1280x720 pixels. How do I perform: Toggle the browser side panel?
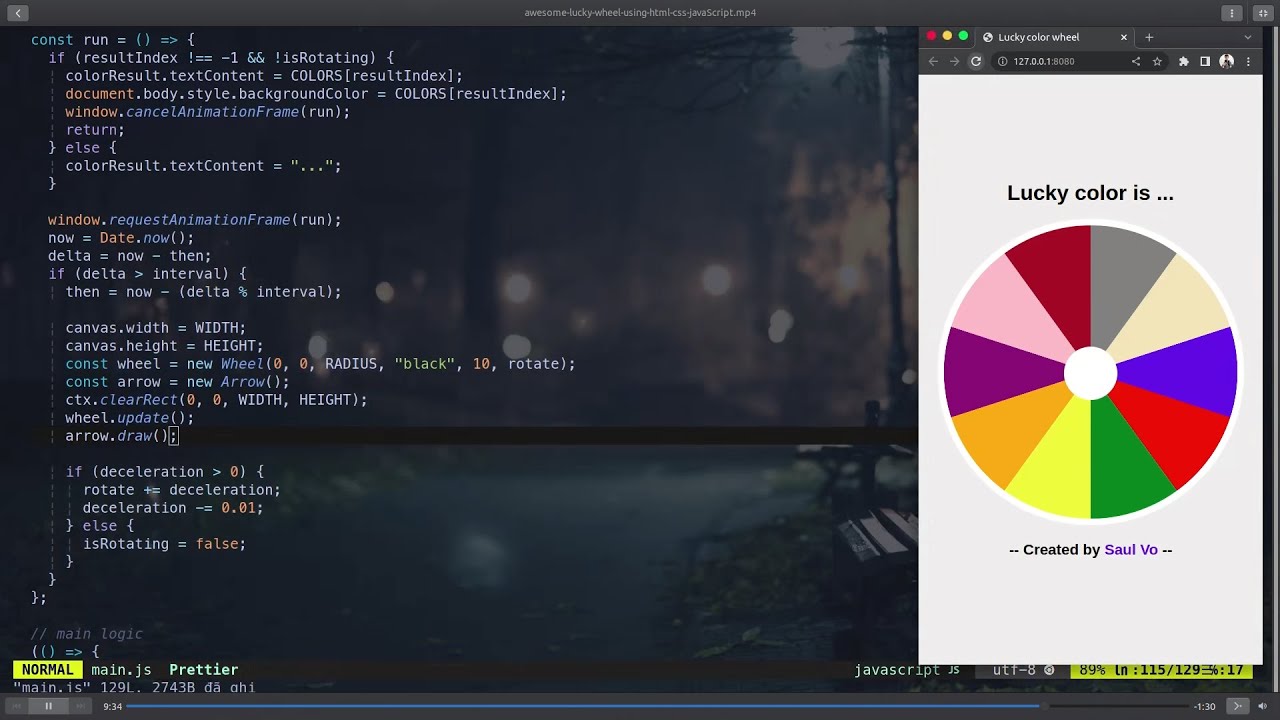click(x=1205, y=61)
